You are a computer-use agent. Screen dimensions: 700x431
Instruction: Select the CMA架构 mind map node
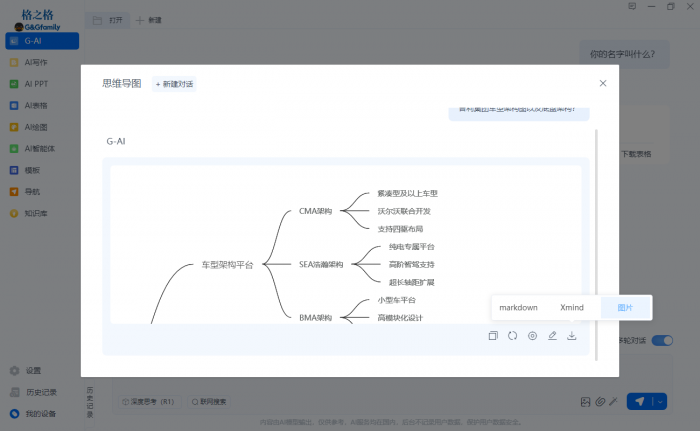(316, 211)
